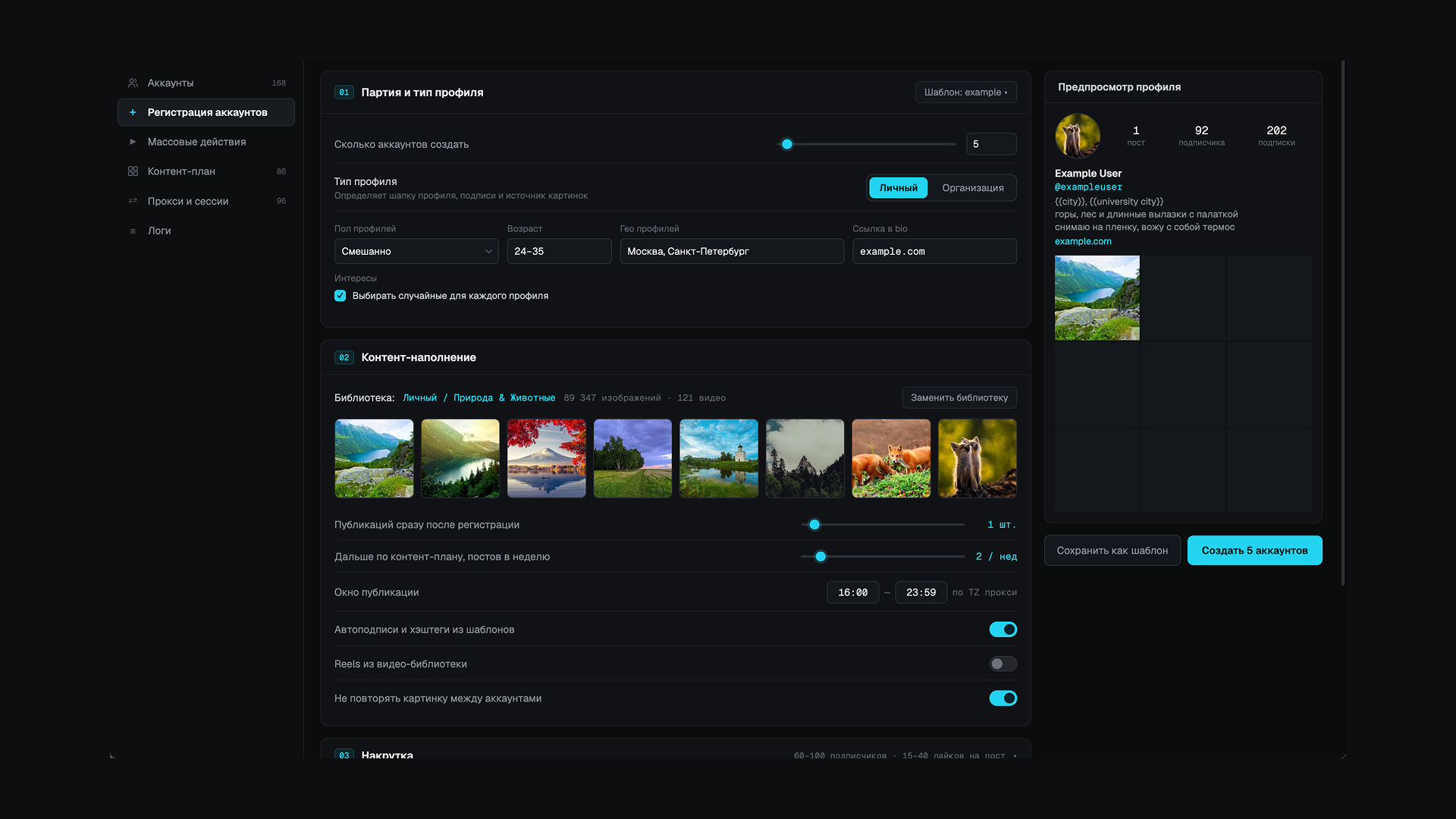Select the Личный profile type

point(898,188)
